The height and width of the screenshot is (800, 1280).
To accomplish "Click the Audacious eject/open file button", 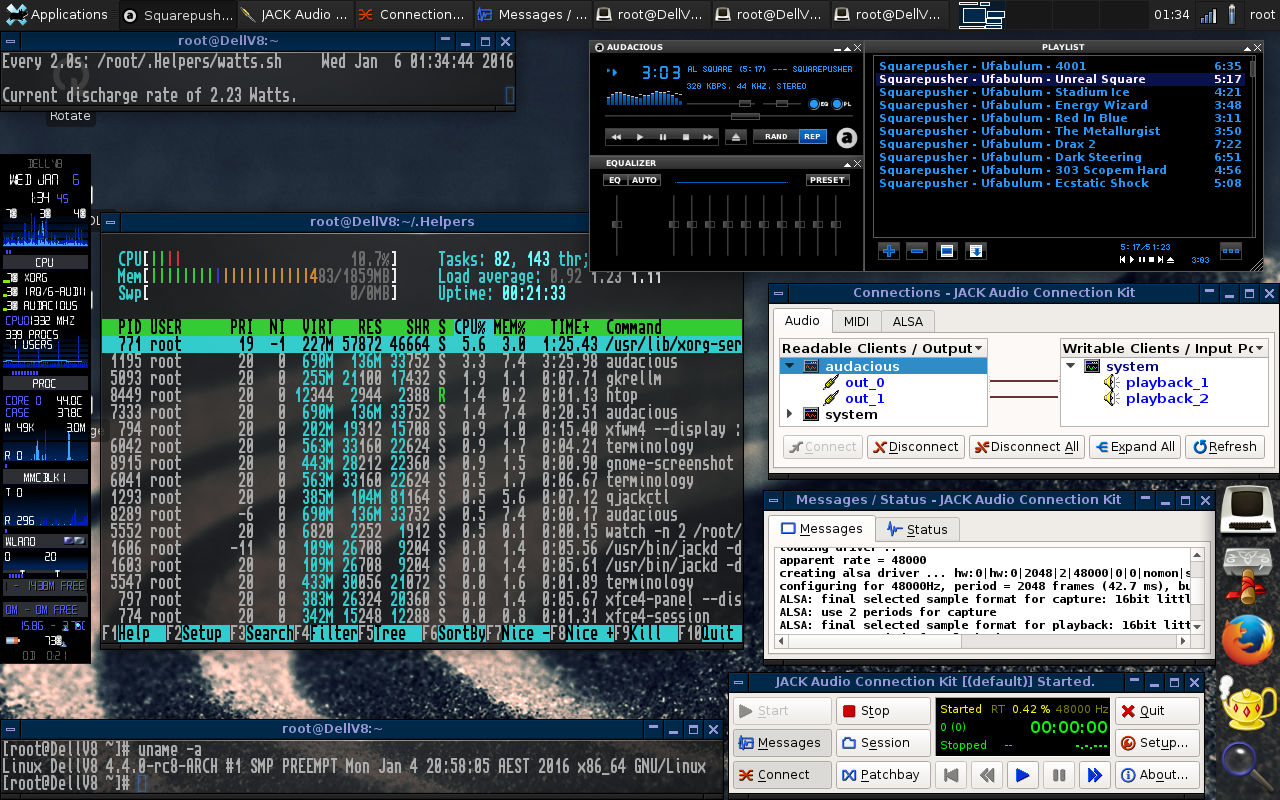I will 737,137.
